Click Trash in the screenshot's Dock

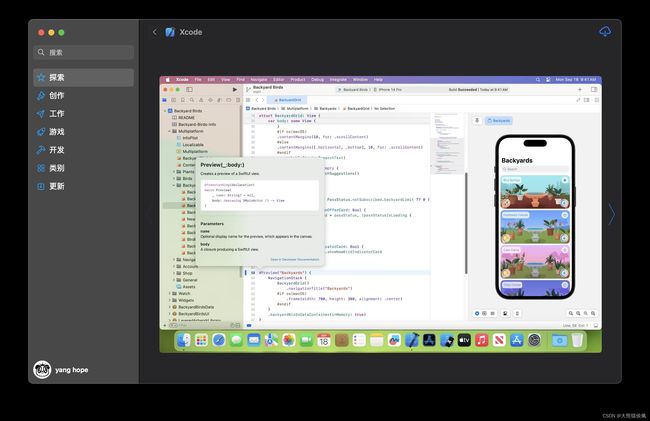pyautogui.click(x=577, y=341)
